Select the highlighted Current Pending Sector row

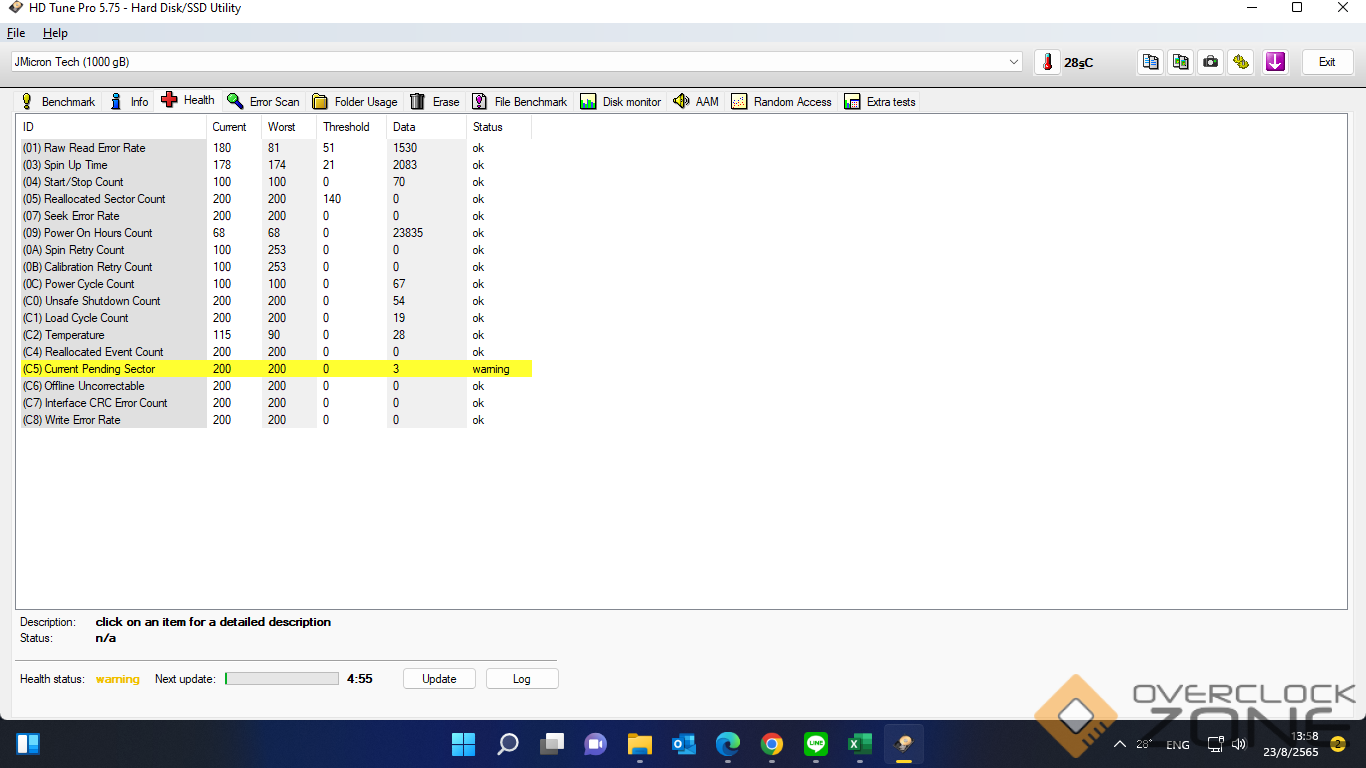(x=274, y=369)
